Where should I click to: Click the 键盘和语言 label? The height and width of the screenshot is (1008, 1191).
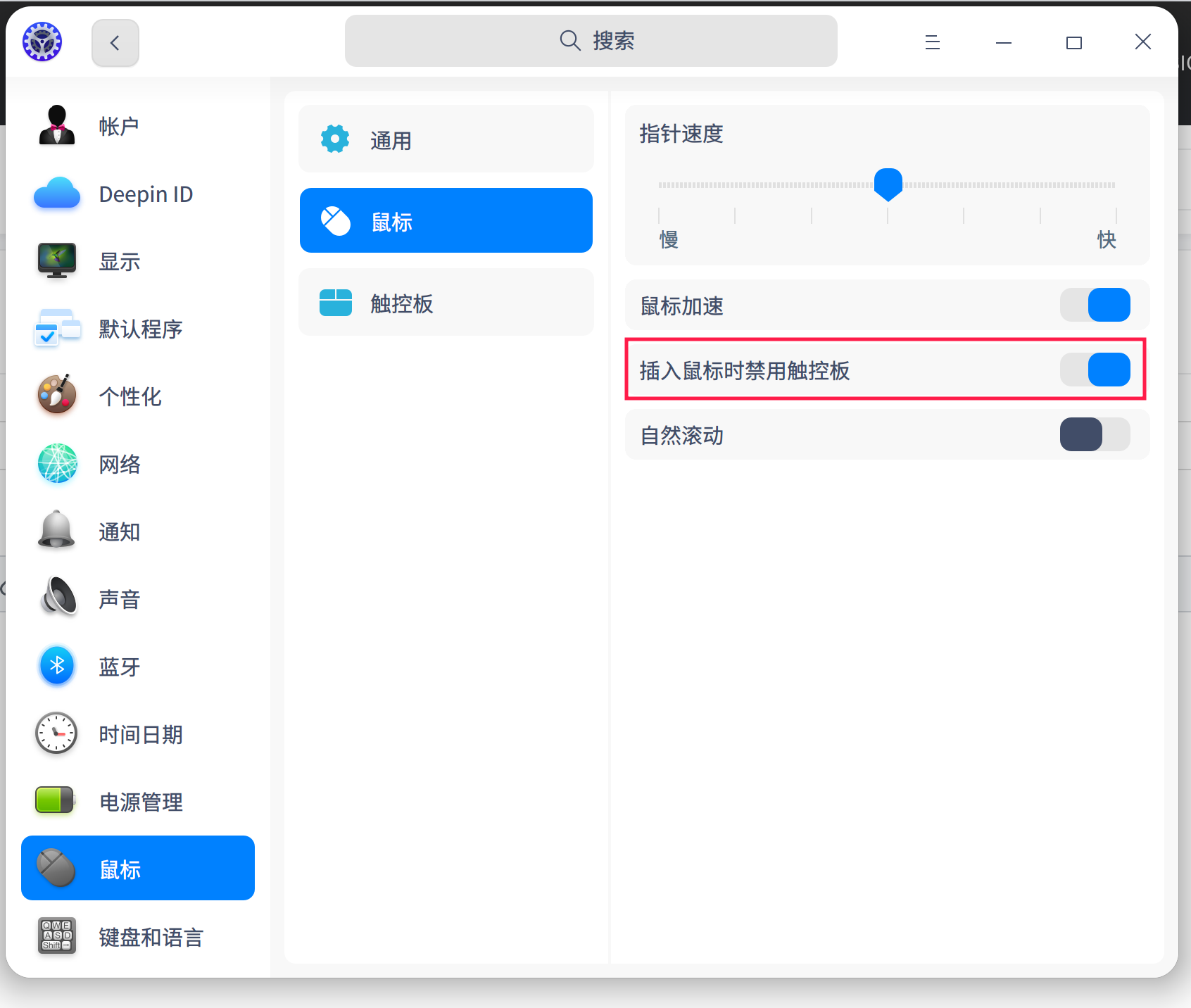pos(151,938)
